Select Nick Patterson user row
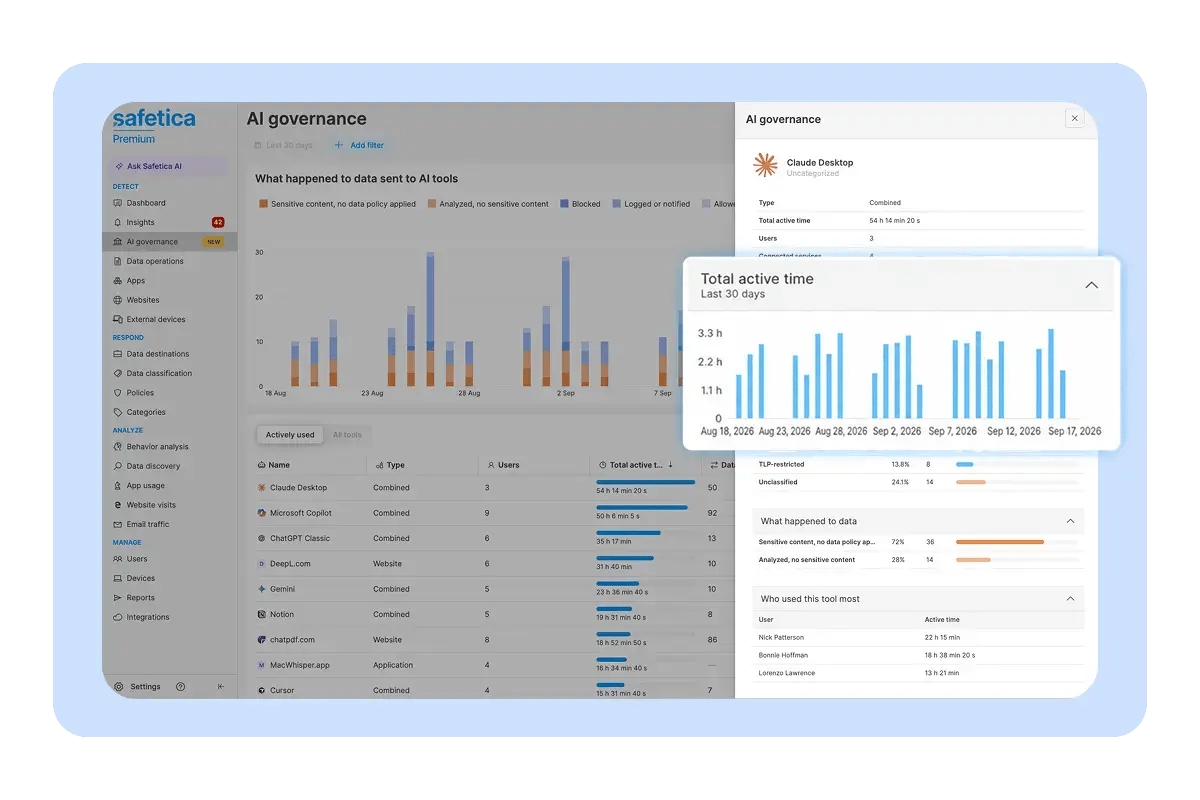 tap(918, 637)
